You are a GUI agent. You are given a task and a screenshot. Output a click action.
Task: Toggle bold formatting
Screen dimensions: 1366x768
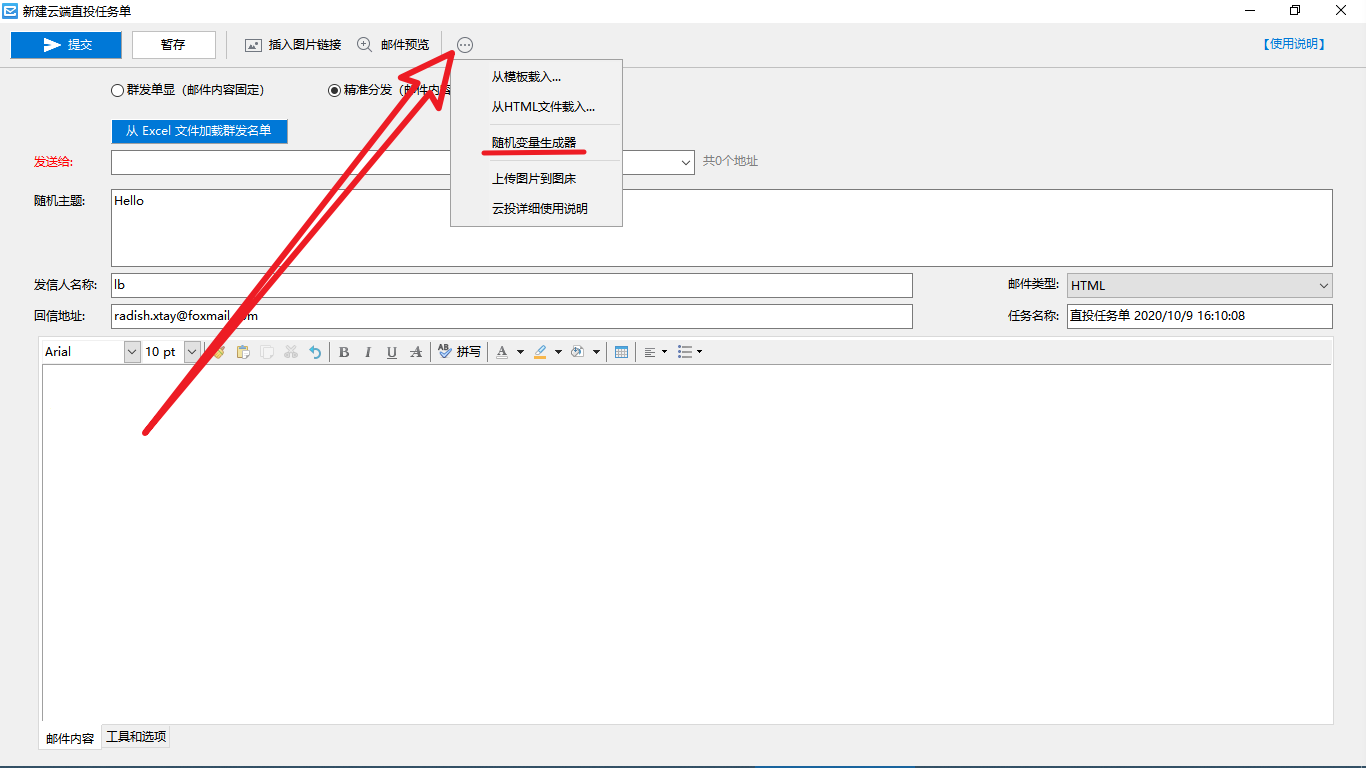tap(344, 352)
